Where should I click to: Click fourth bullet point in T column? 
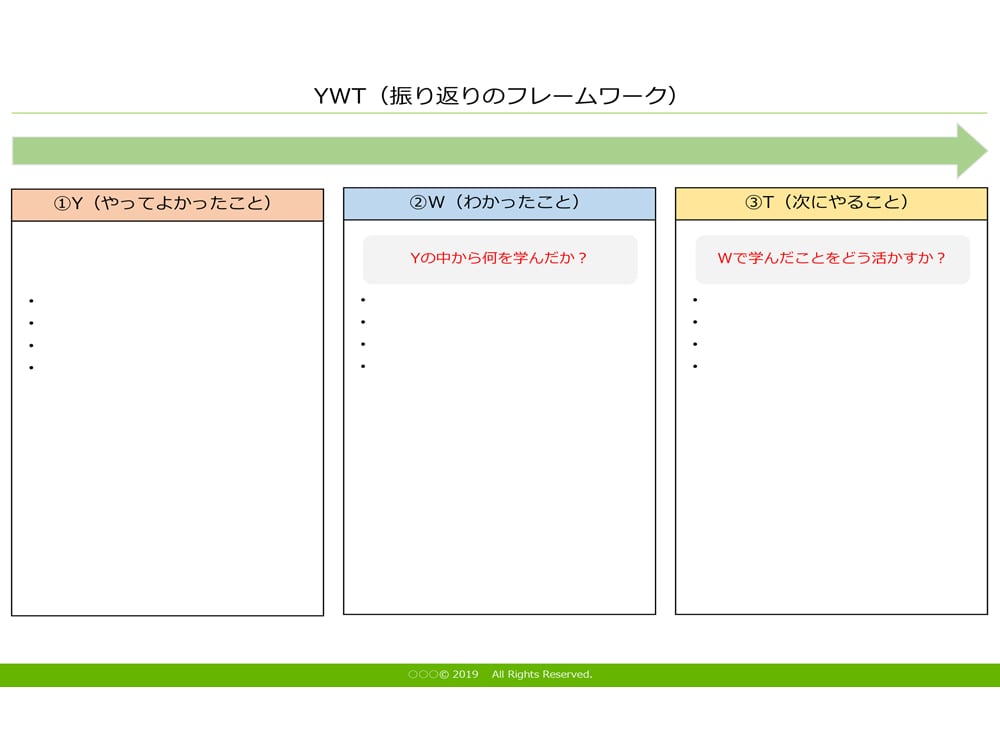click(x=695, y=366)
